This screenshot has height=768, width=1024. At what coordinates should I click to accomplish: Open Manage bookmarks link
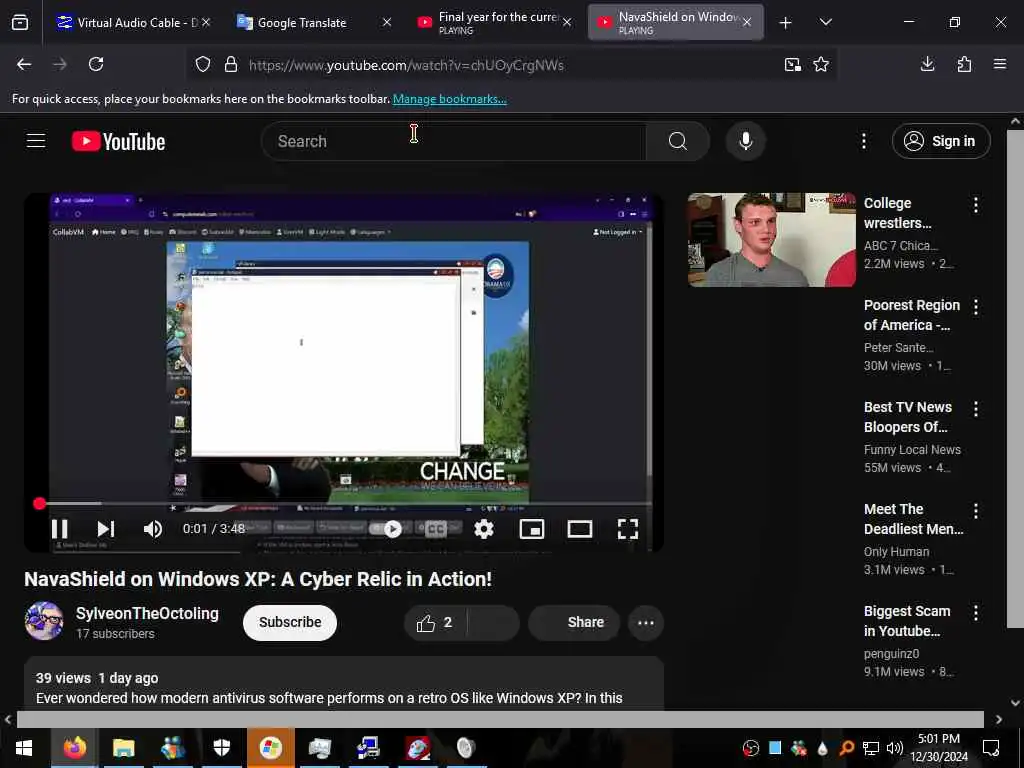(449, 99)
